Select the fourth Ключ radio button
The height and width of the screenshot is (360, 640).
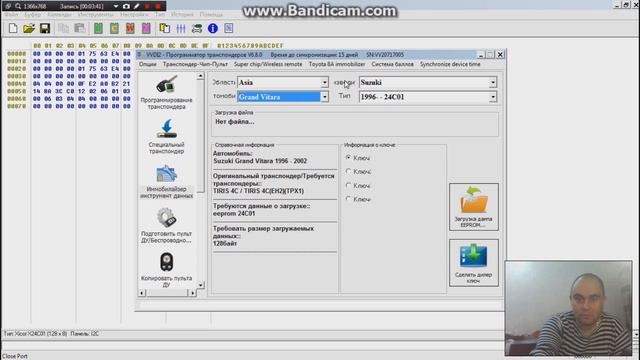(x=348, y=199)
